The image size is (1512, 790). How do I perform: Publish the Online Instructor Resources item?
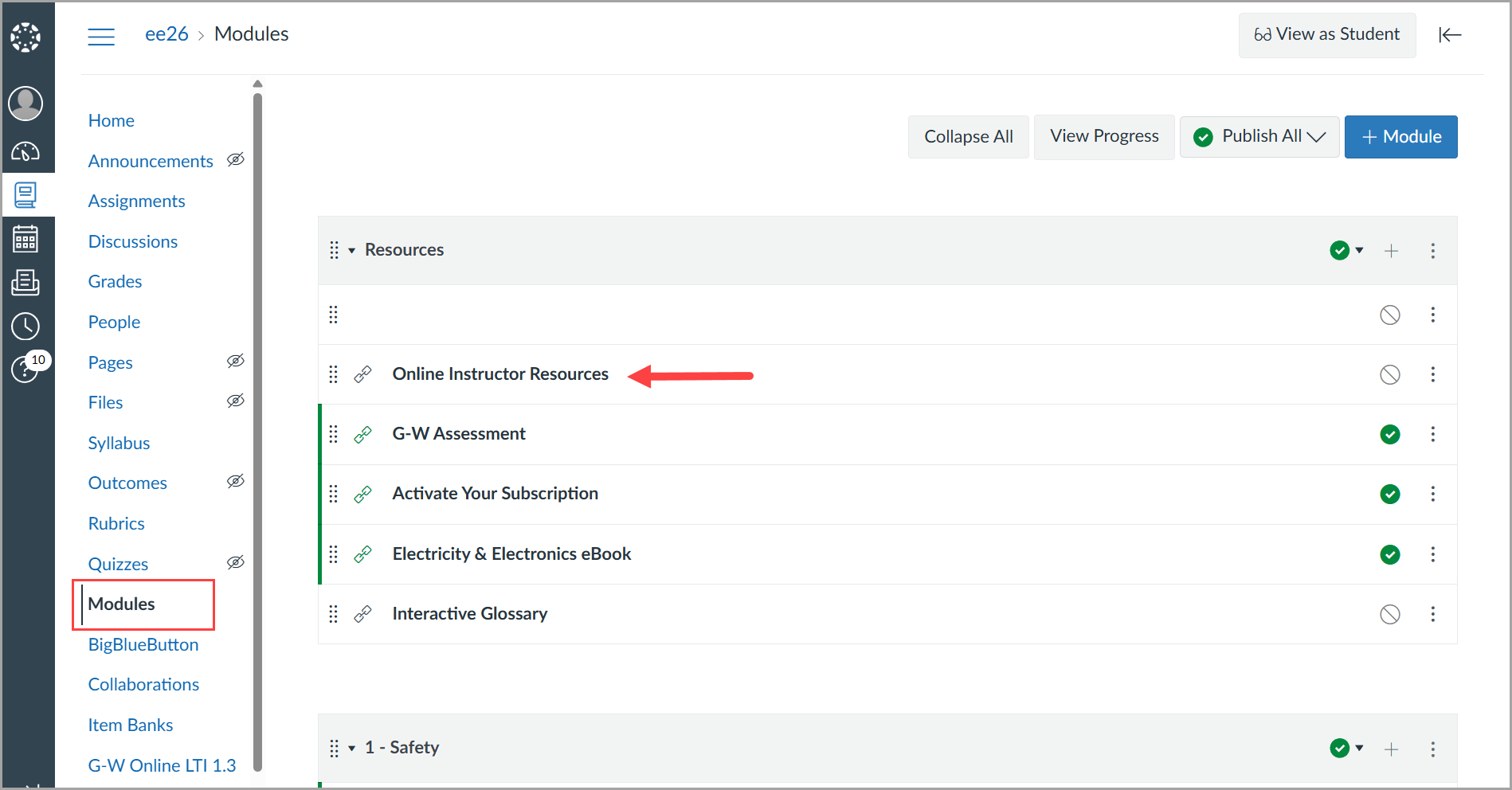tap(1389, 374)
